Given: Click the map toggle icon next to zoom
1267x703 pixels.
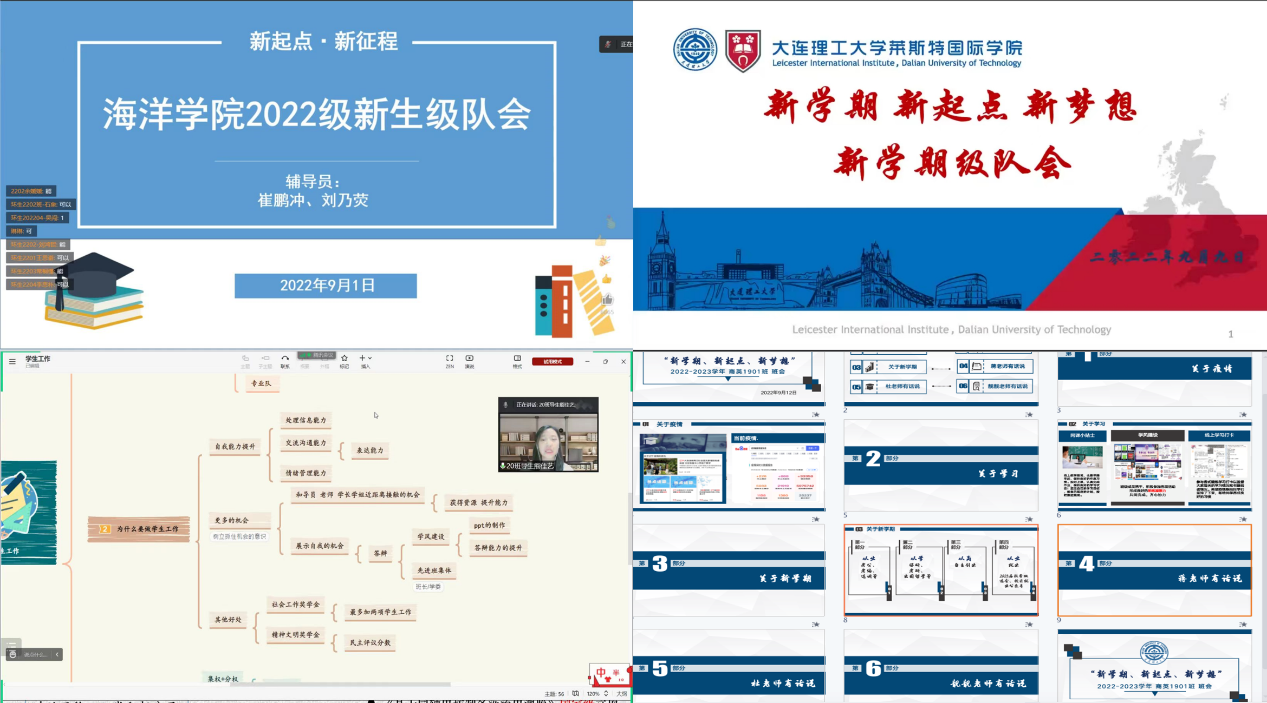Looking at the screenshot, I should 575,693.
